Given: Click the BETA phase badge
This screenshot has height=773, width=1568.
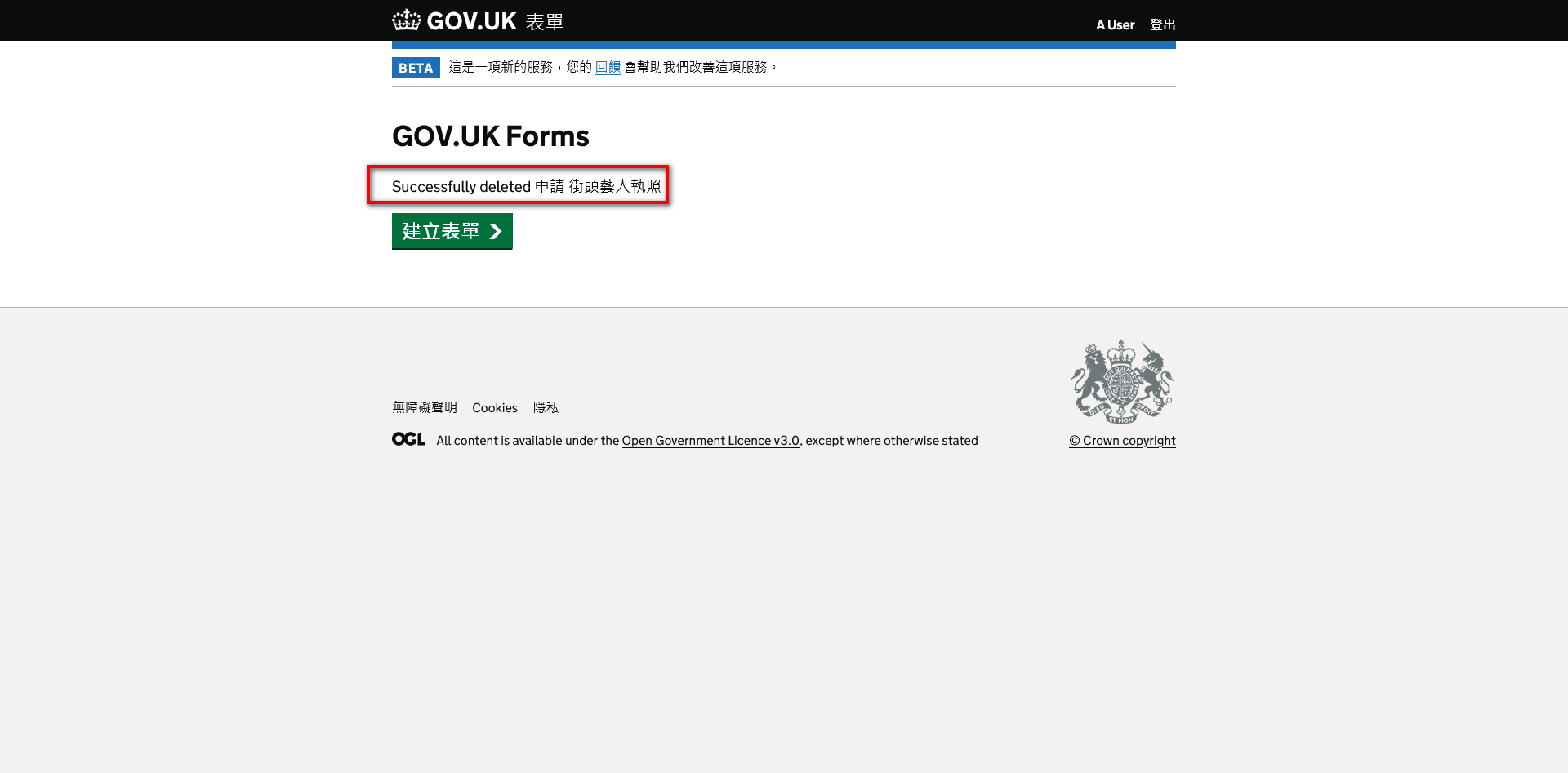Looking at the screenshot, I should [x=416, y=67].
